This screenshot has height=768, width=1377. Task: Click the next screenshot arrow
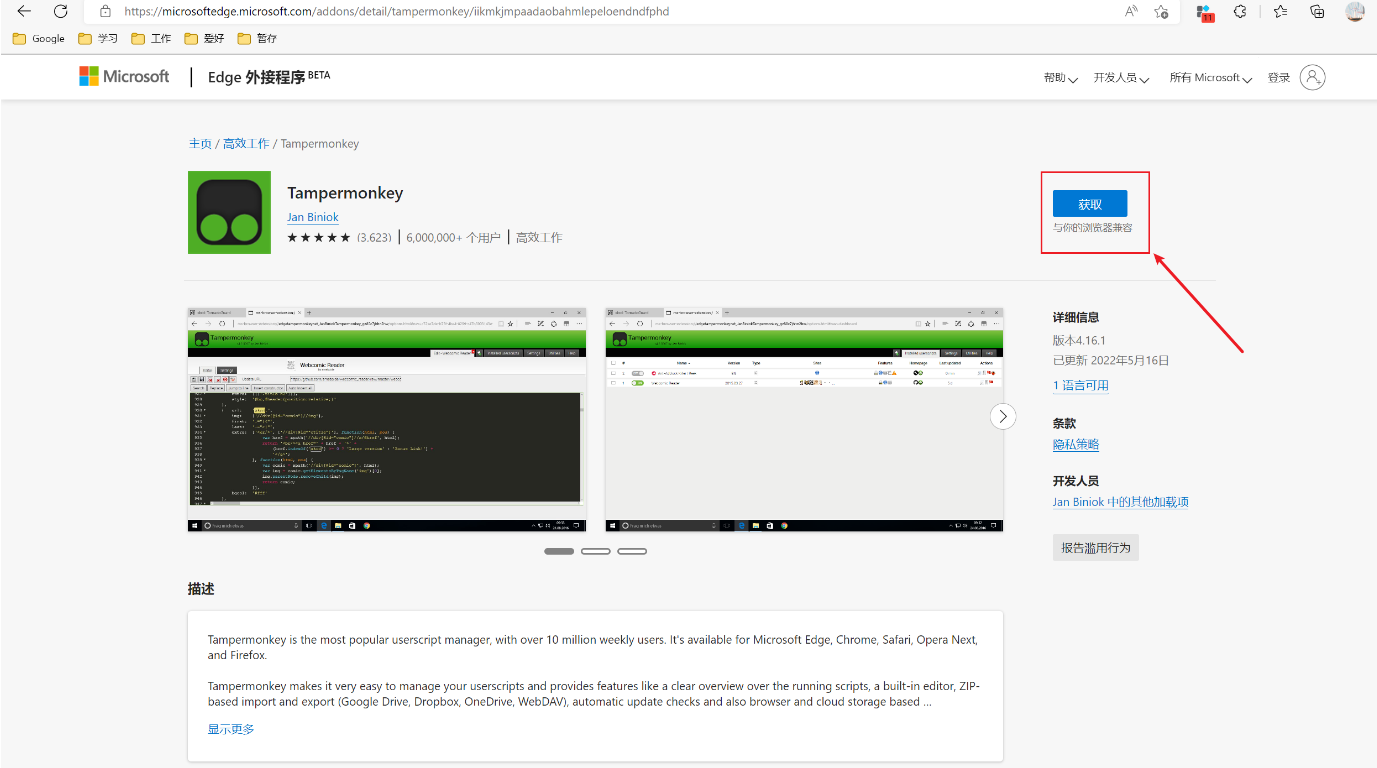coord(1003,416)
